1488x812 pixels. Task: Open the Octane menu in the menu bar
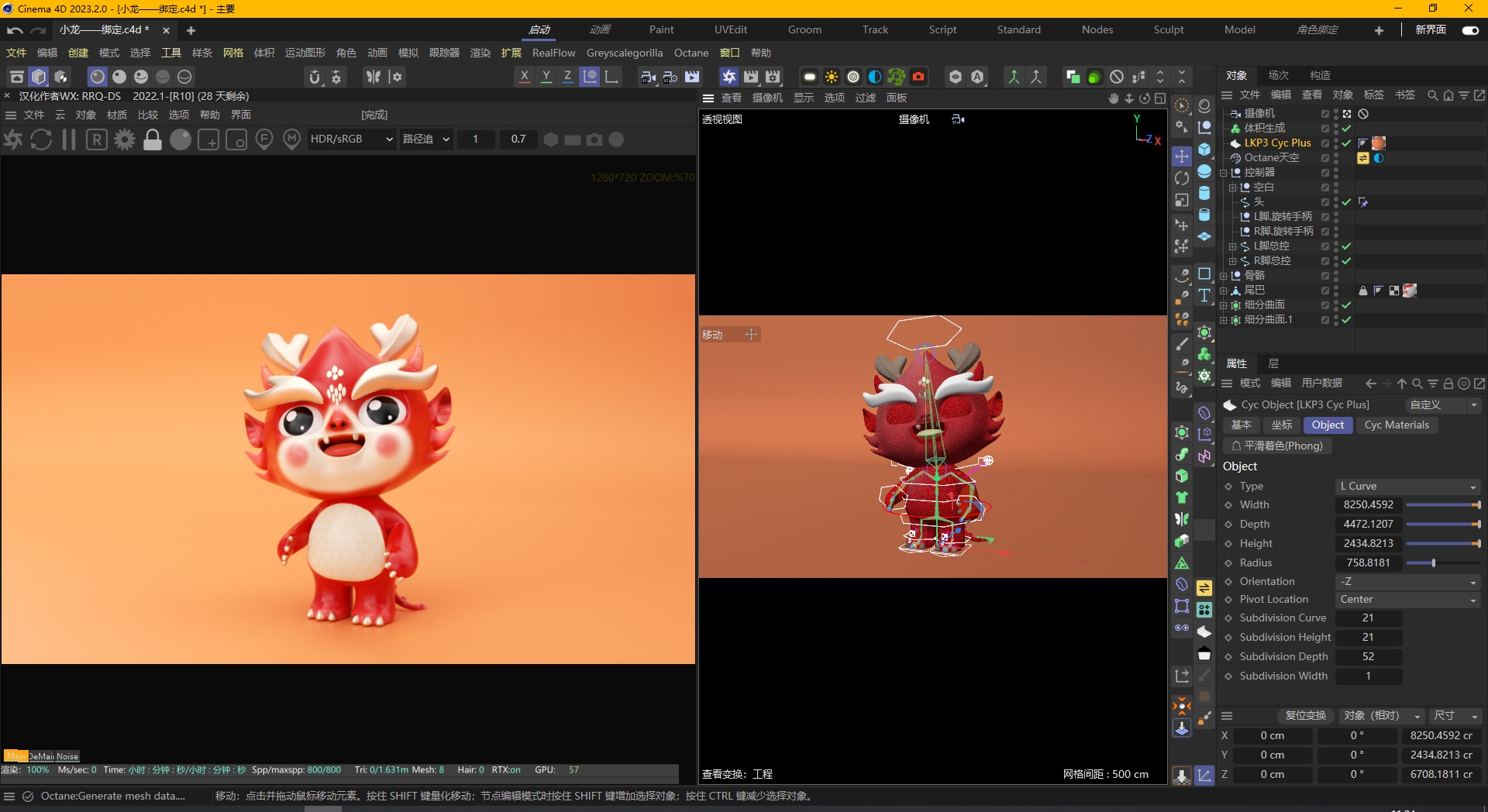[x=691, y=53]
